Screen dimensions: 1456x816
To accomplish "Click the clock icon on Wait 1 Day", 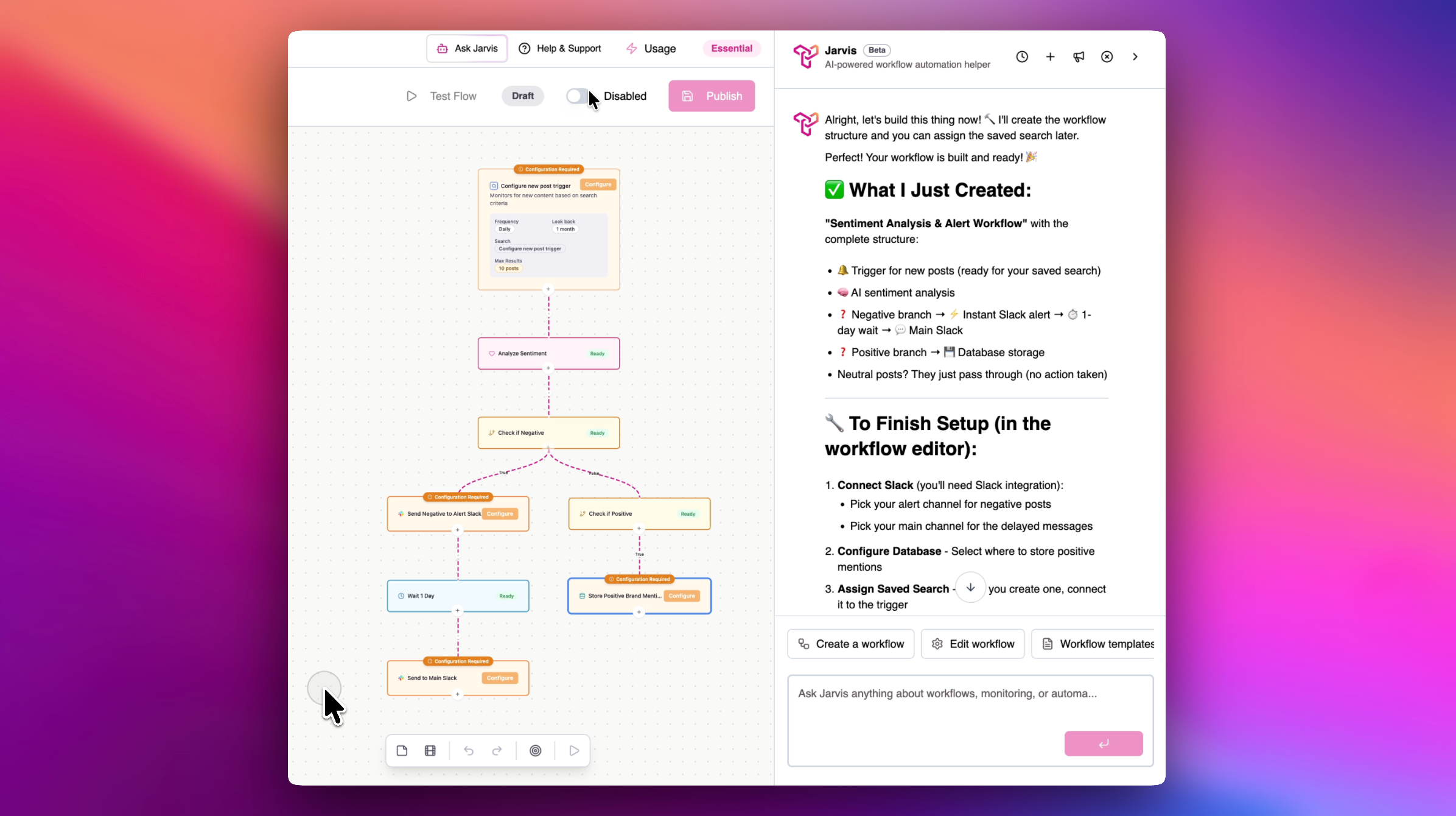I will click(401, 596).
